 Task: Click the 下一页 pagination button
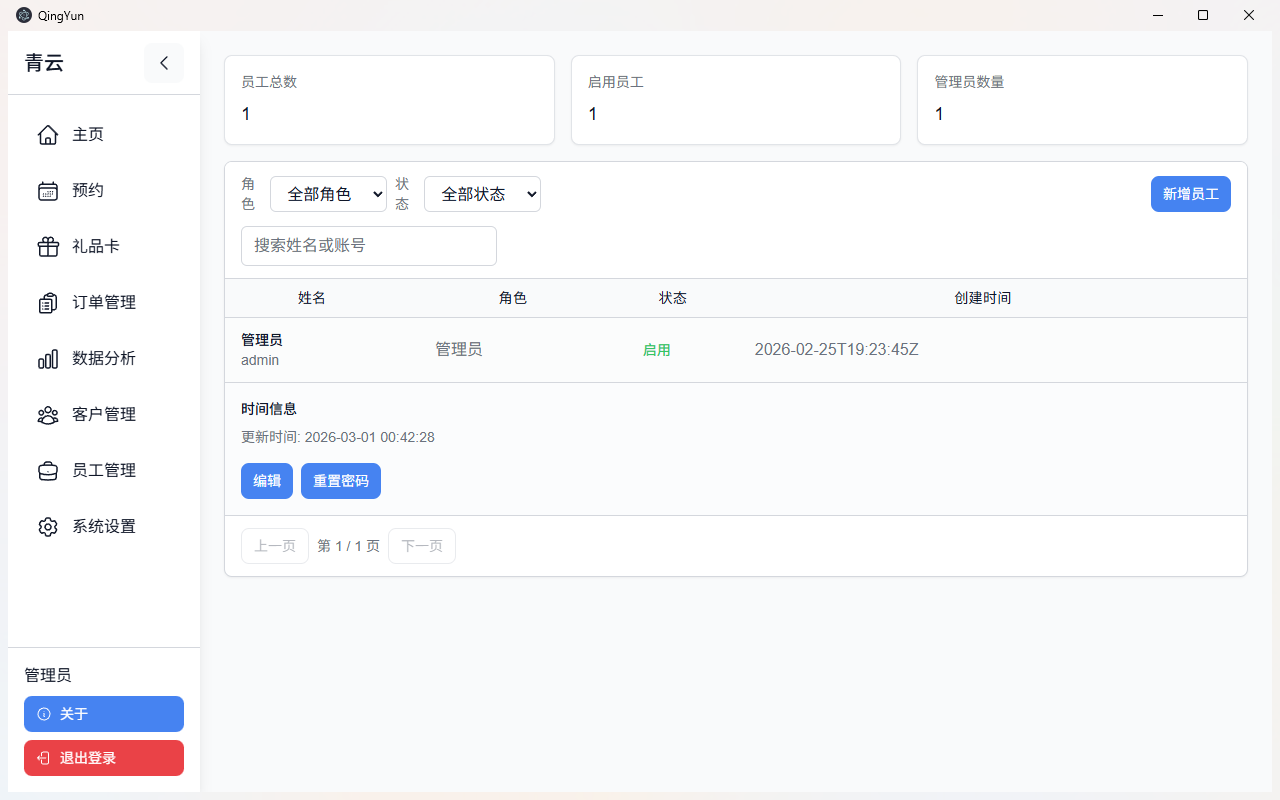point(422,546)
